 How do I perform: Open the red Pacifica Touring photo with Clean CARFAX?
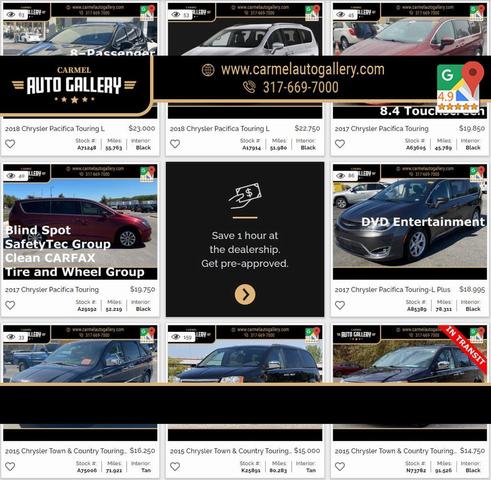tap(80, 222)
